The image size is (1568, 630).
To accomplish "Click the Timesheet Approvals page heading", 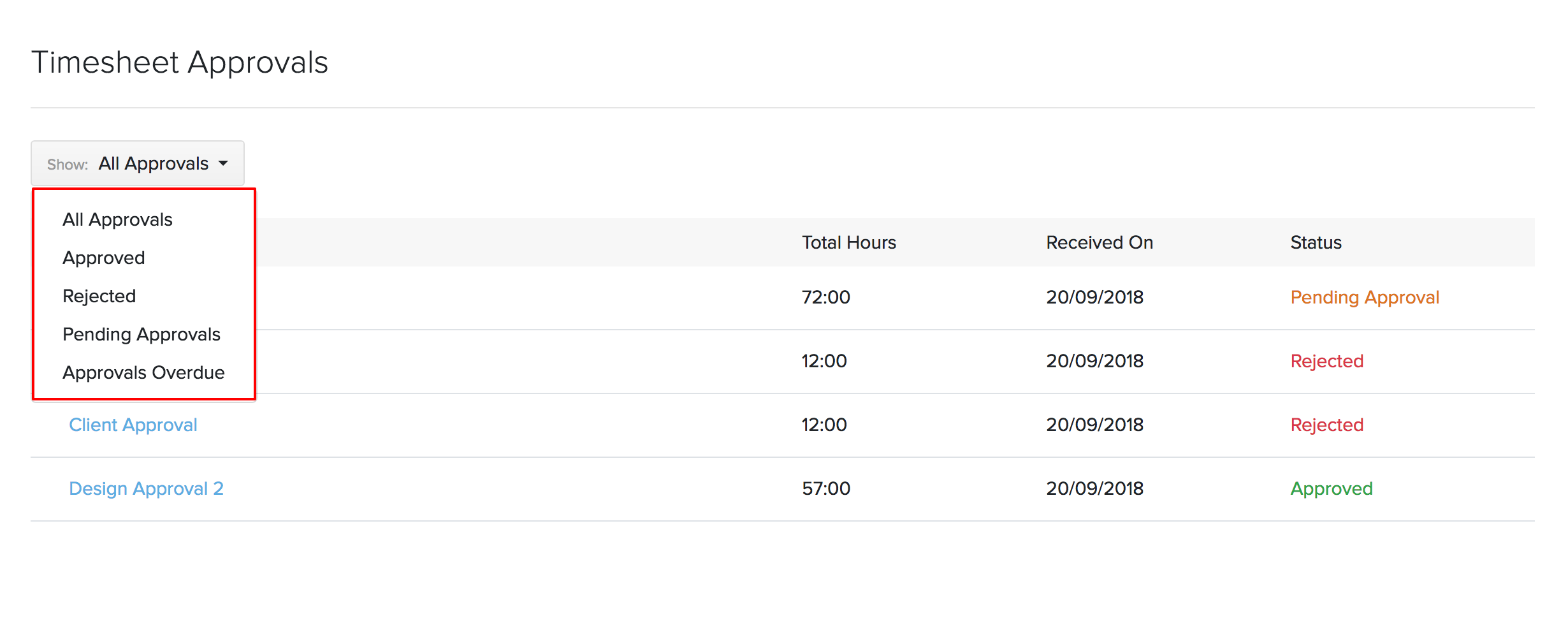I will click(180, 63).
